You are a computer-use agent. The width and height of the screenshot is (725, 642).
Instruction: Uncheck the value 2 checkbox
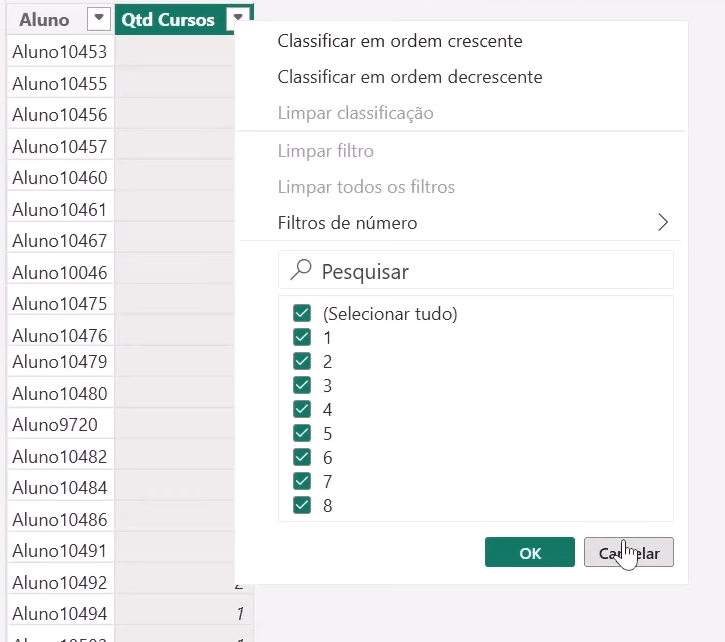click(302, 361)
